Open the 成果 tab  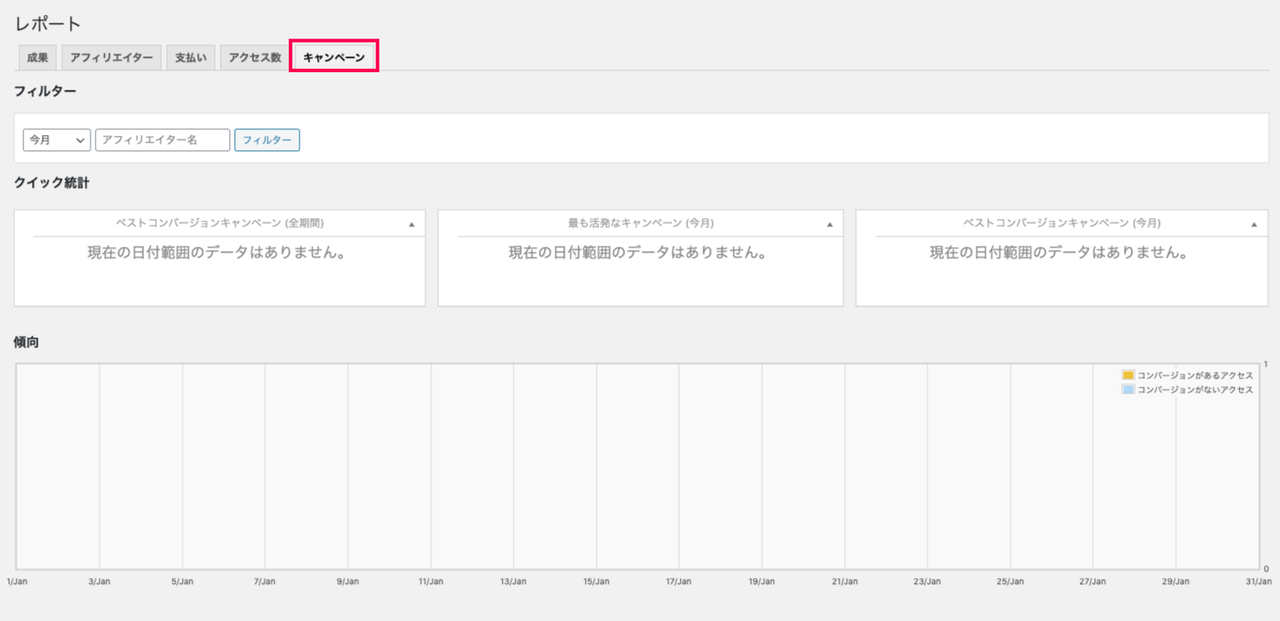37,58
